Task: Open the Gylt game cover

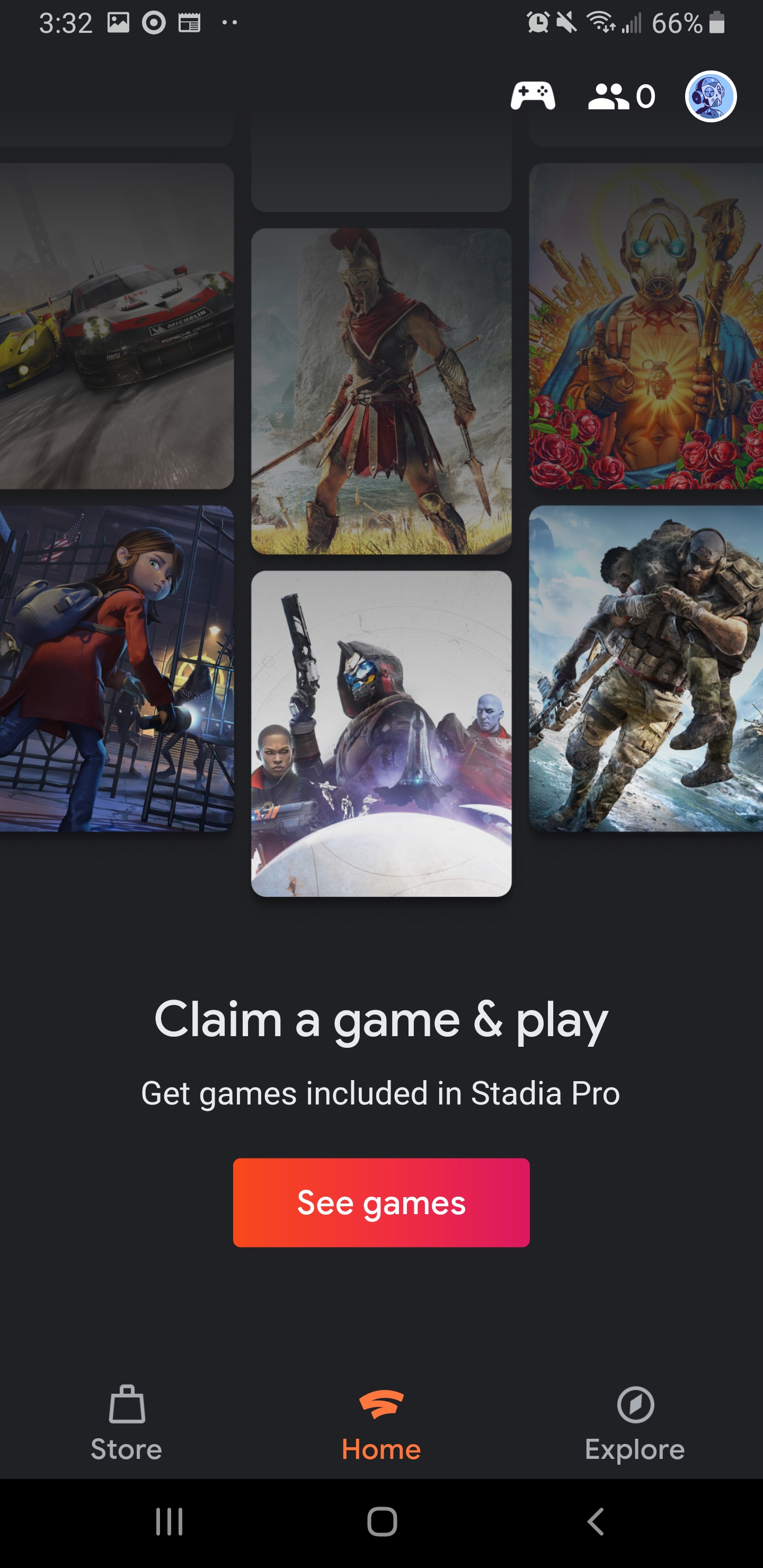Action: [x=117, y=669]
